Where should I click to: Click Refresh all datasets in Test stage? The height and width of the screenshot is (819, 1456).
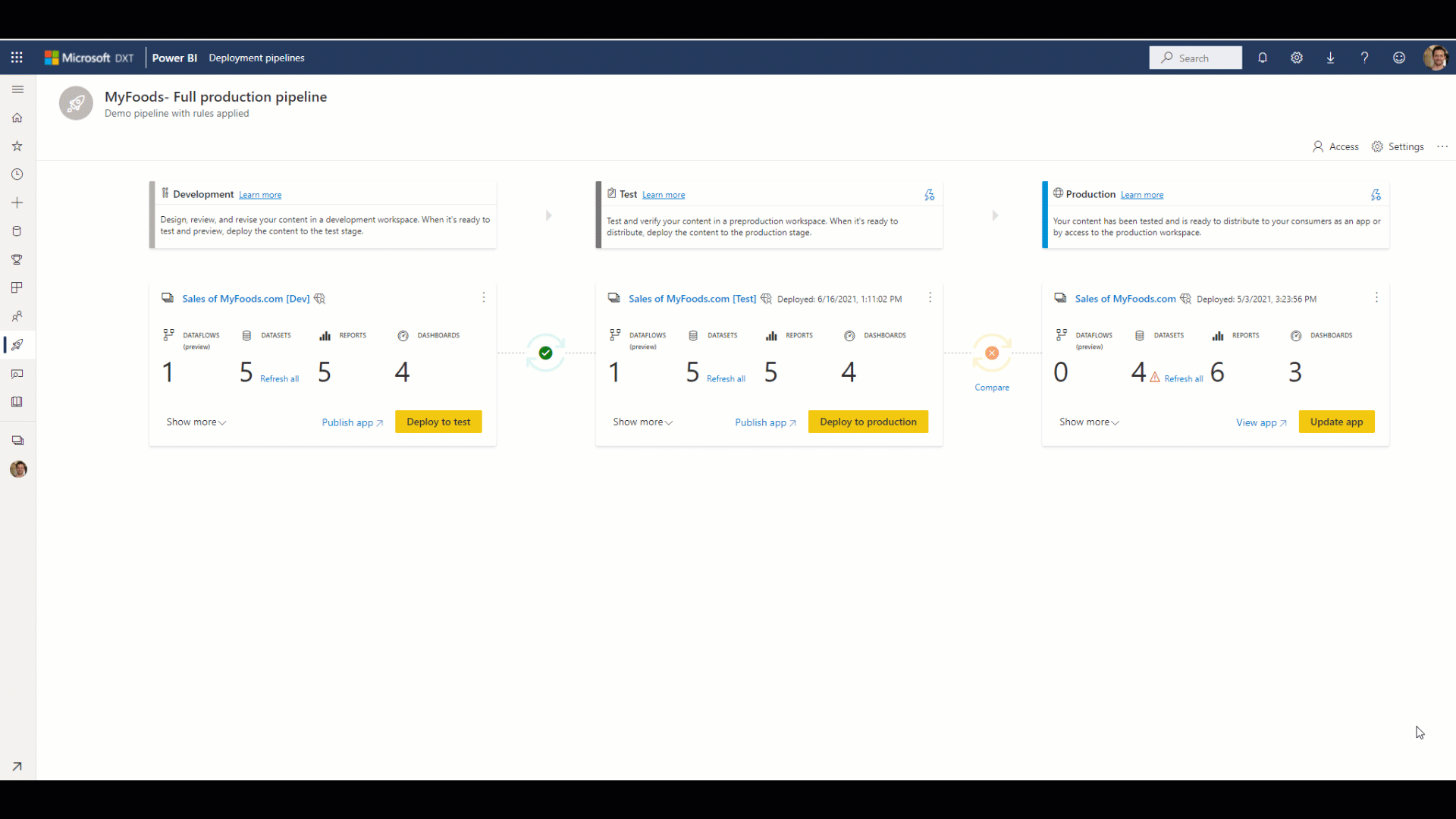[726, 378]
